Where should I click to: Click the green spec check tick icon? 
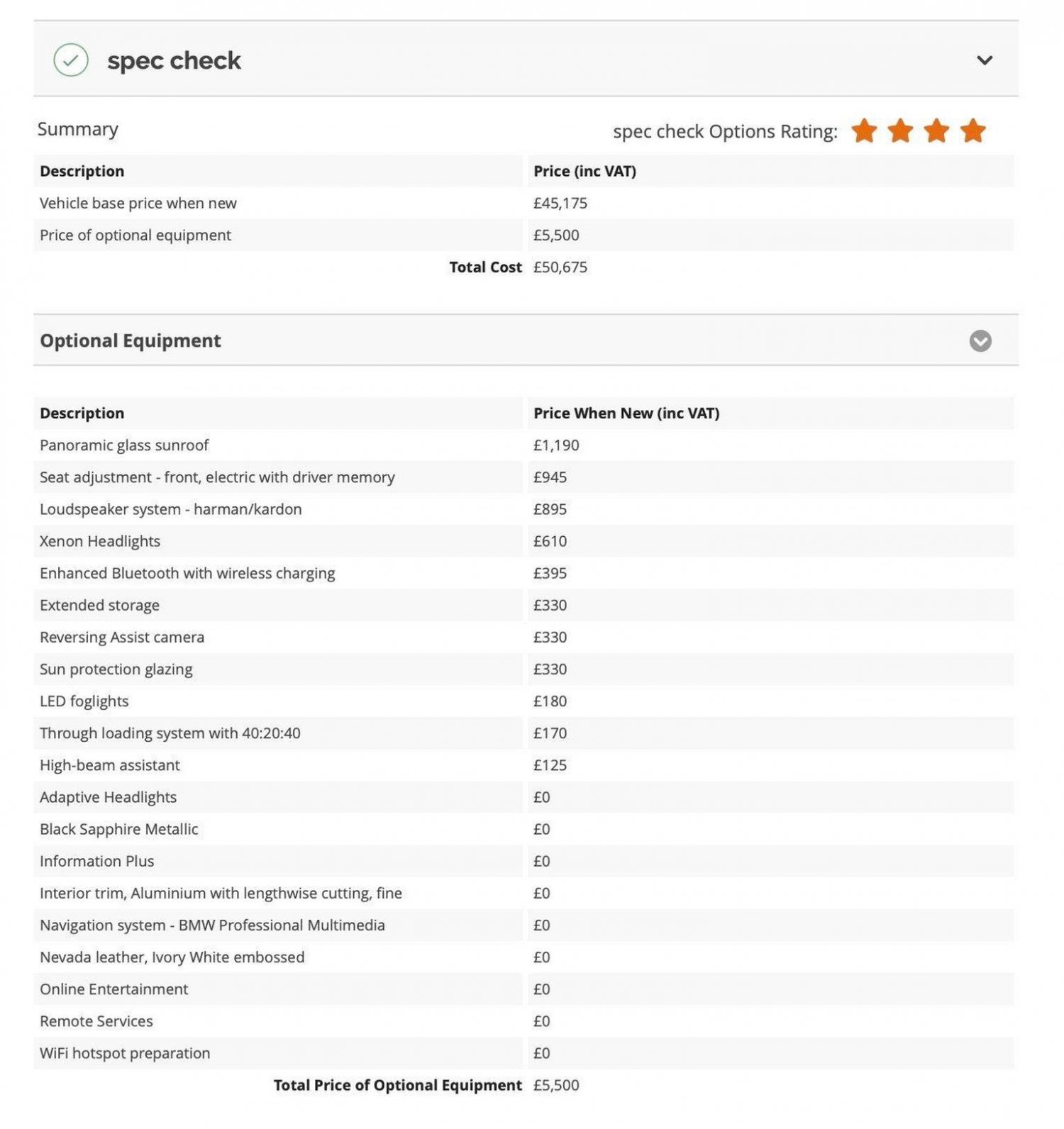tap(71, 60)
